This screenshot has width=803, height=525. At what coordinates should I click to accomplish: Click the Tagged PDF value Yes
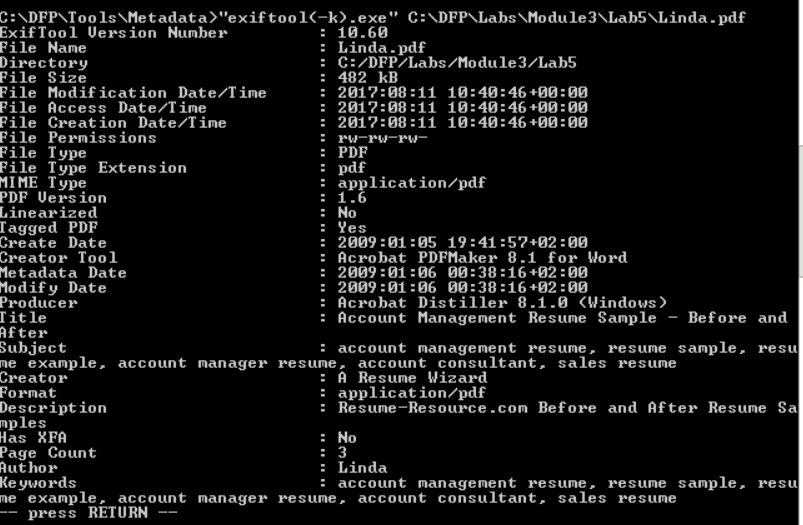tap(352, 228)
